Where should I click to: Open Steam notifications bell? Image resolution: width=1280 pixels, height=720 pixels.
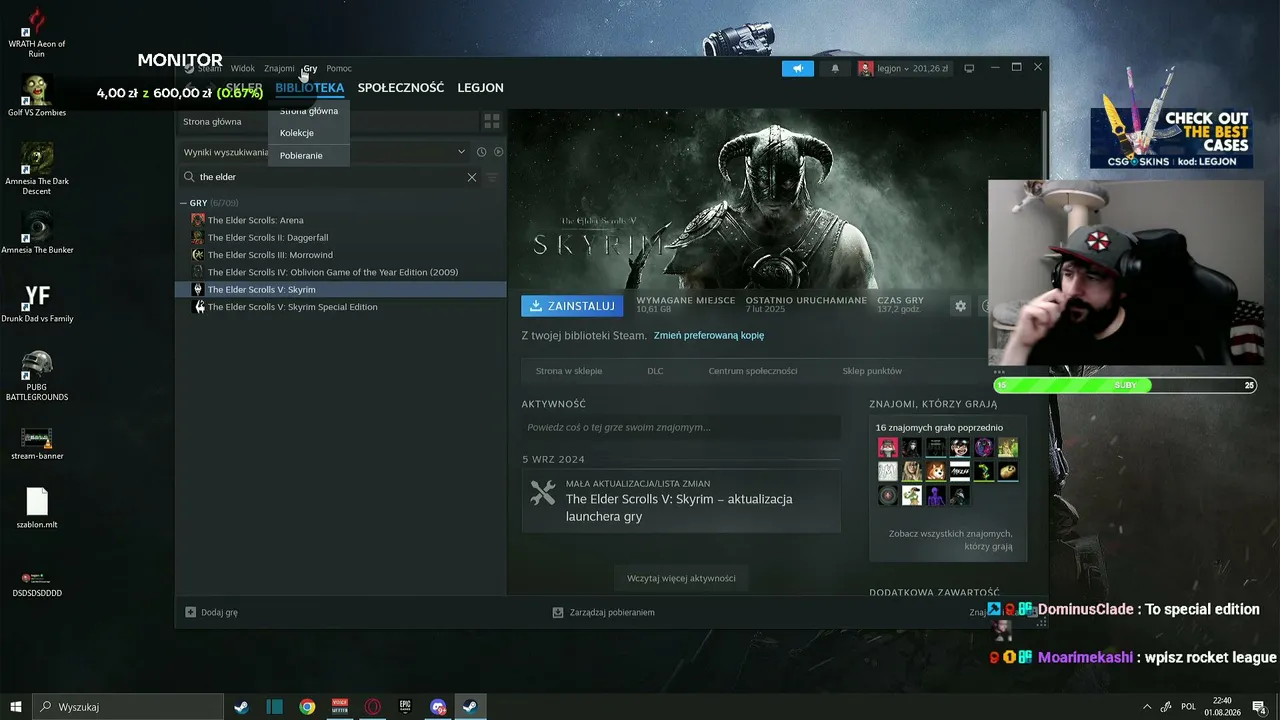coord(835,68)
